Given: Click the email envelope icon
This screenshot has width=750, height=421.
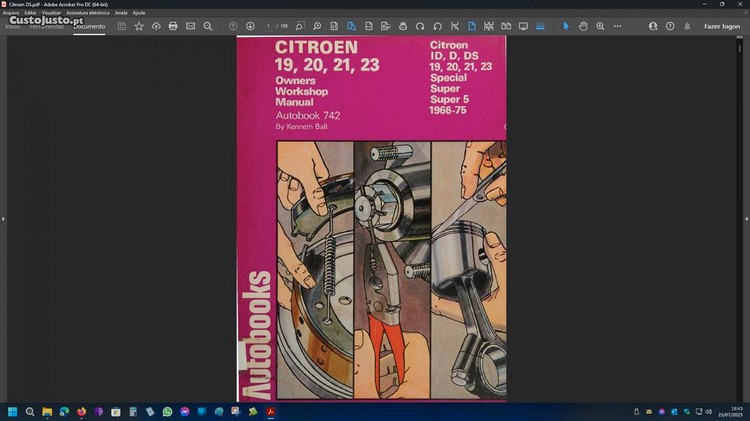Looking at the screenshot, I should (190, 26).
